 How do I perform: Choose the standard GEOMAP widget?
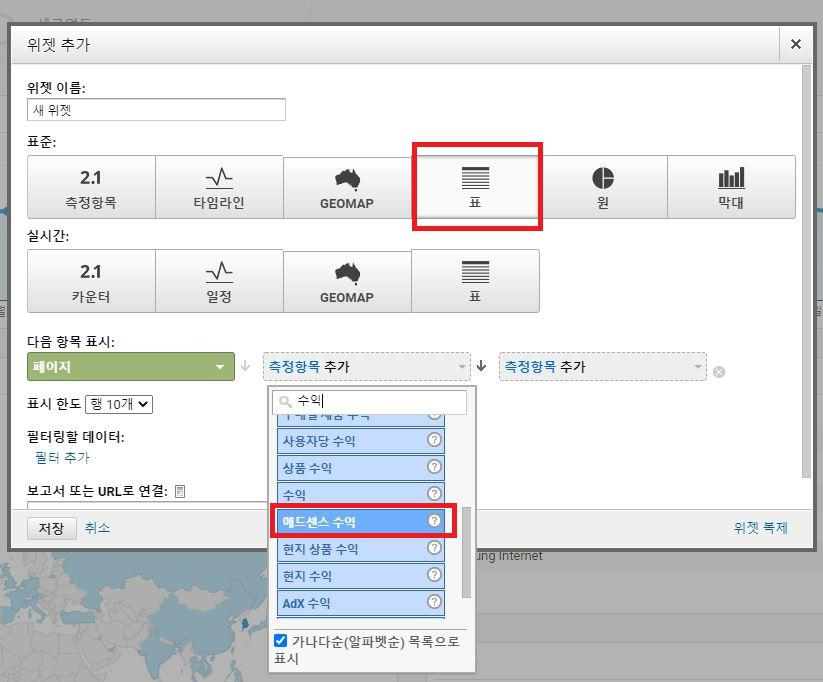[x=348, y=187]
